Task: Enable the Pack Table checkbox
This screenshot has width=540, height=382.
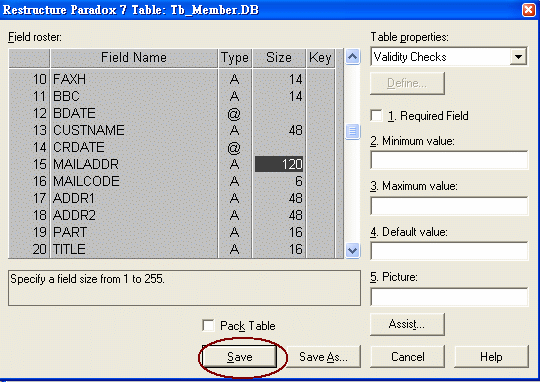Action: click(x=209, y=326)
